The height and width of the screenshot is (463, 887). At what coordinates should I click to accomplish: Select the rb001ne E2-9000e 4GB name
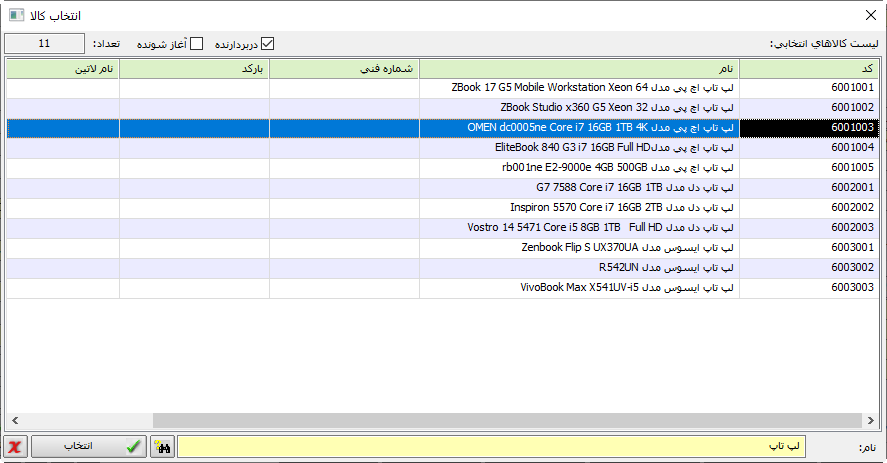coord(579,168)
